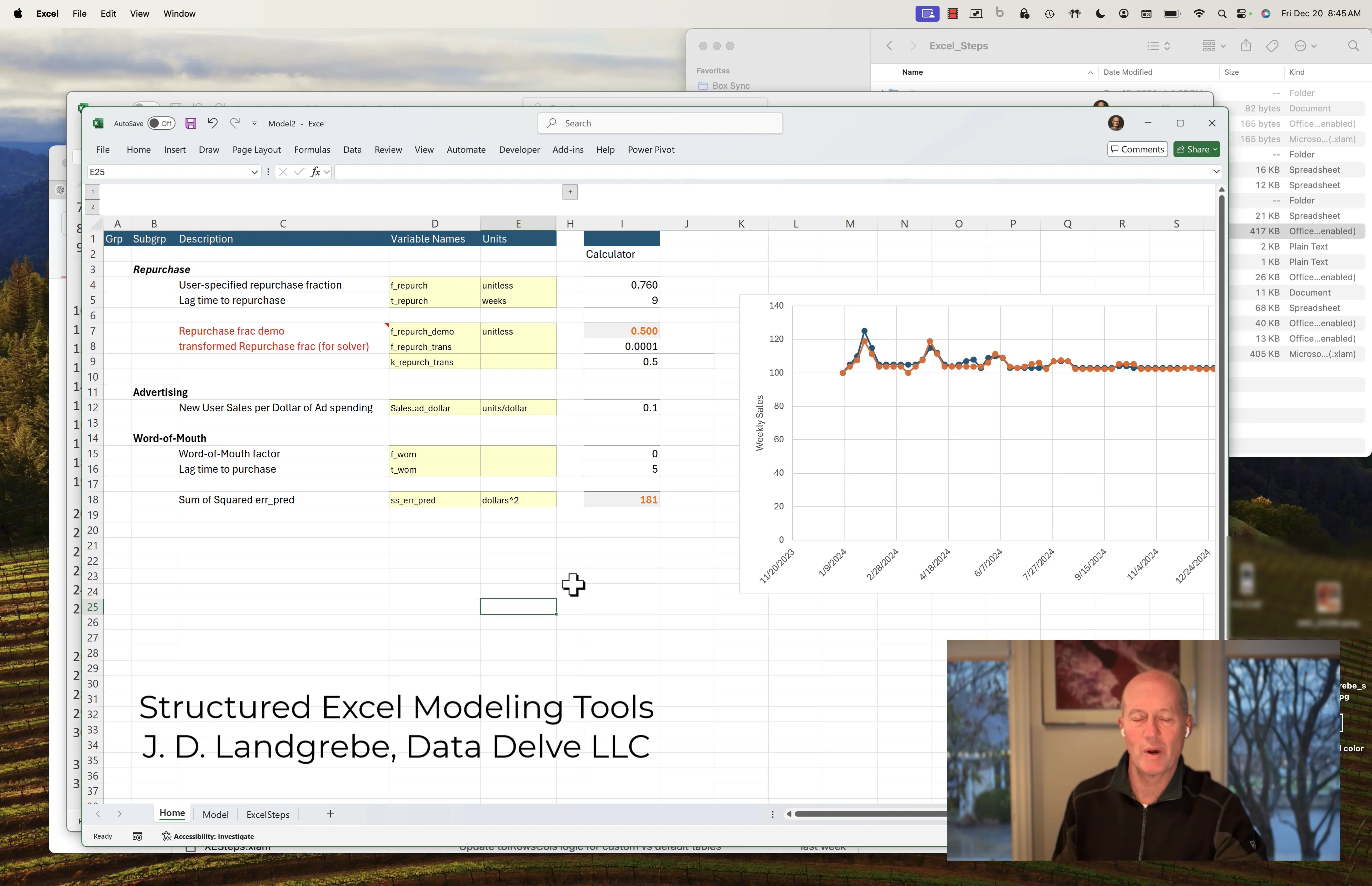Switch to the ExcelSteps sheet tab

tap(268, 814)
